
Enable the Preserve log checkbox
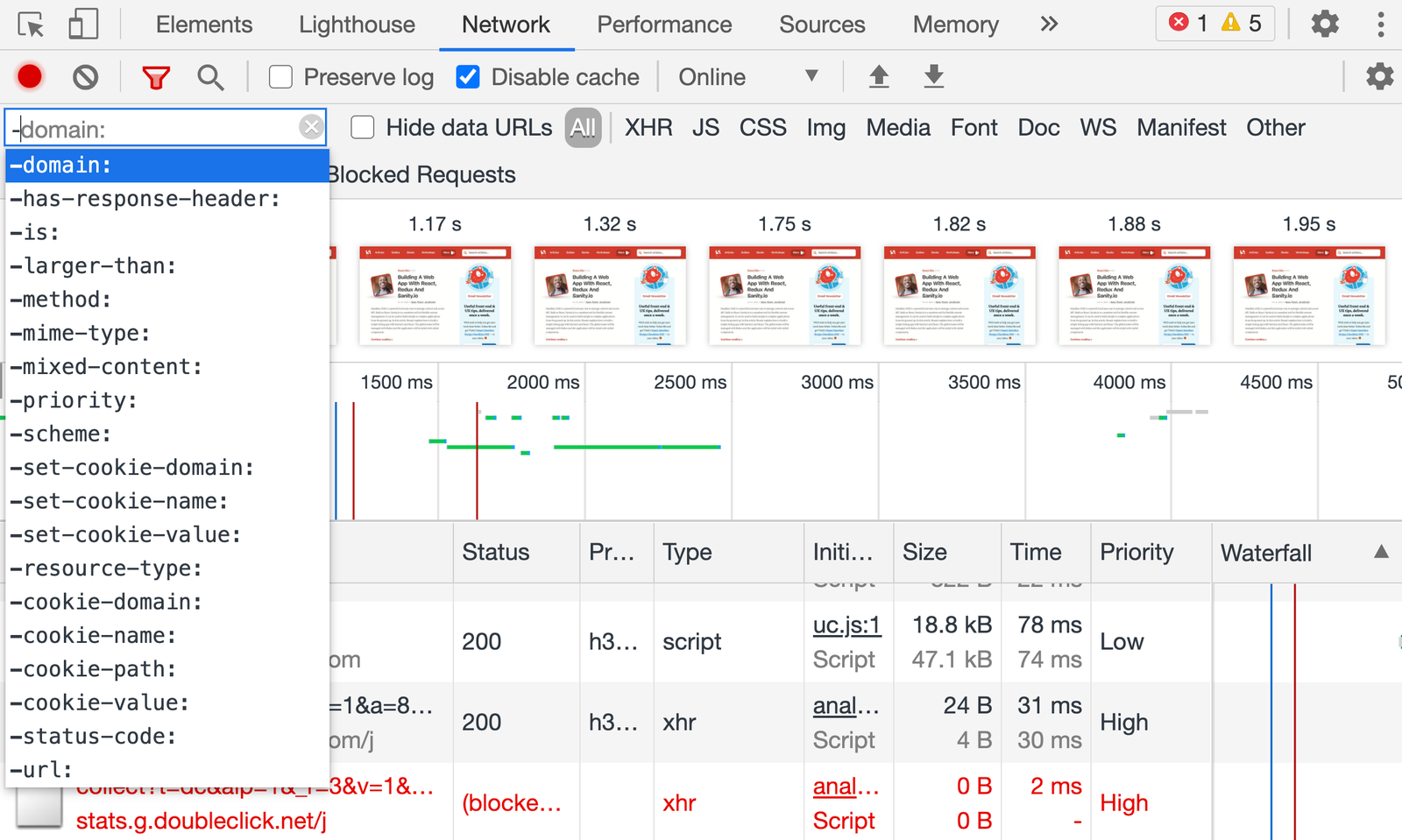[280, 77]
